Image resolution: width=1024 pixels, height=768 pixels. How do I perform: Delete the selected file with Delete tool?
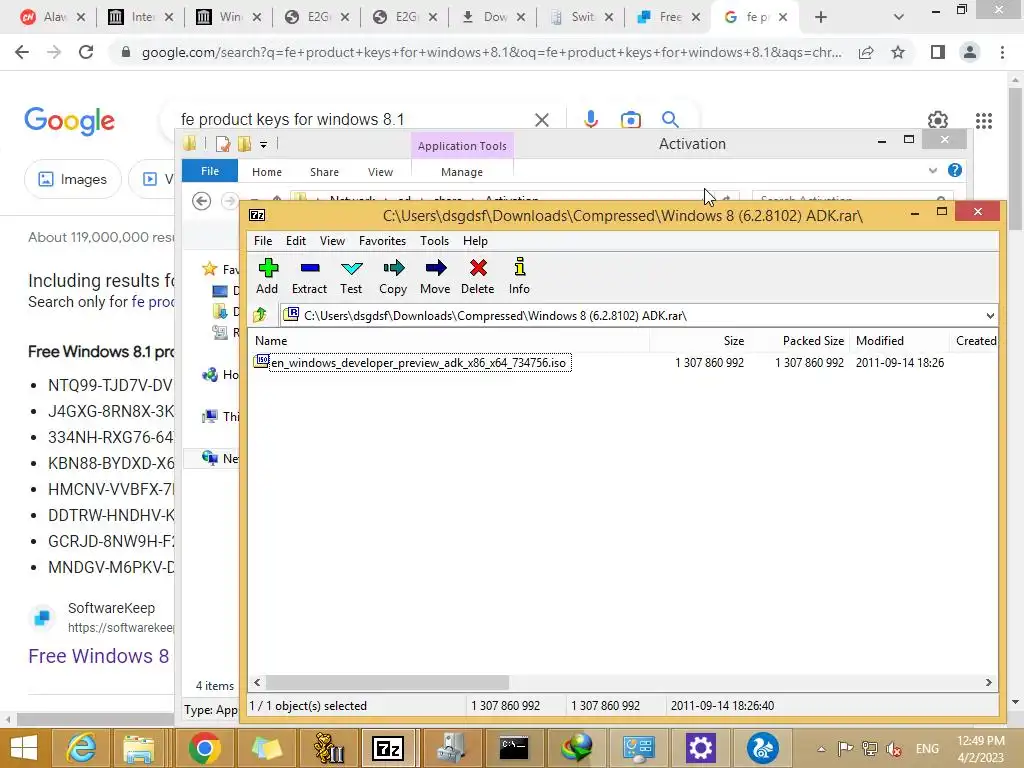coord(477,276)
